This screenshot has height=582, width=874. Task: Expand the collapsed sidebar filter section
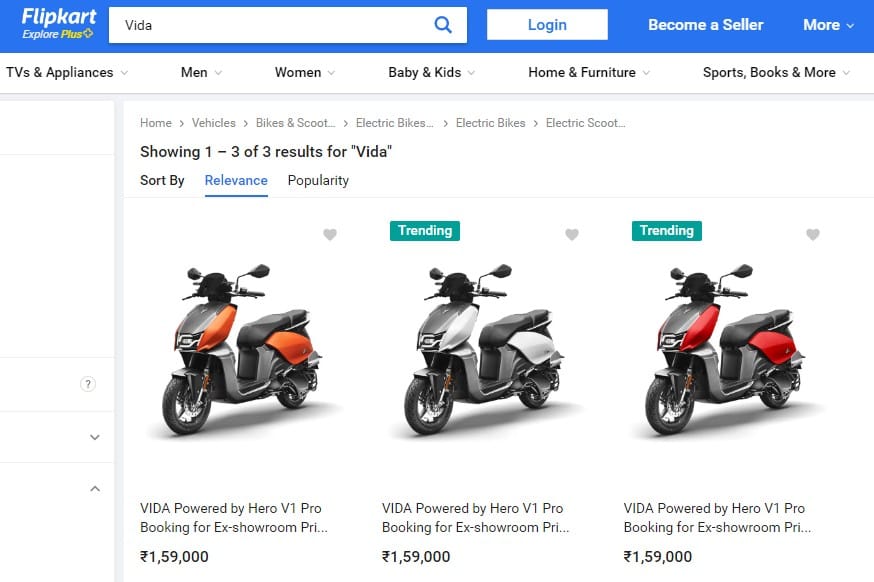(95, 437)
